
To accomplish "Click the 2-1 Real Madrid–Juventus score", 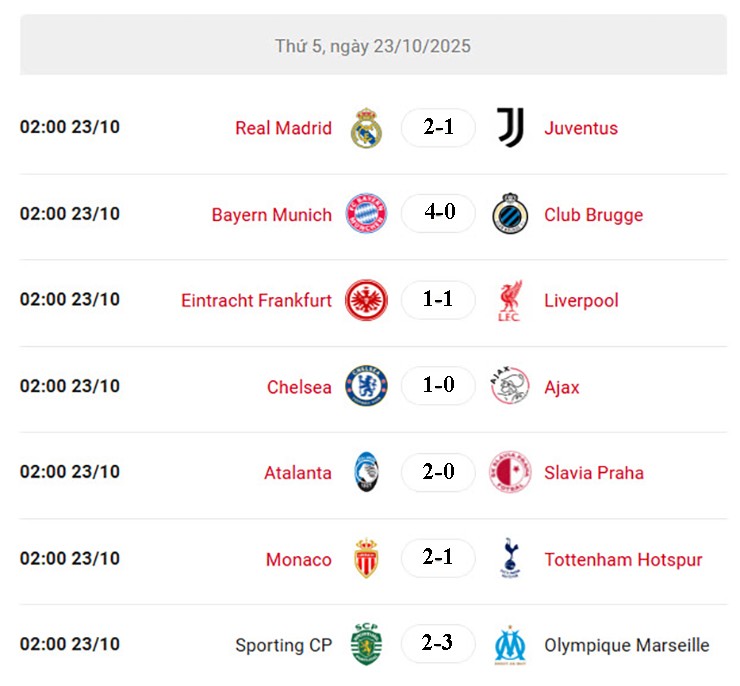I will pyautogui.click(x=438, y=128).
